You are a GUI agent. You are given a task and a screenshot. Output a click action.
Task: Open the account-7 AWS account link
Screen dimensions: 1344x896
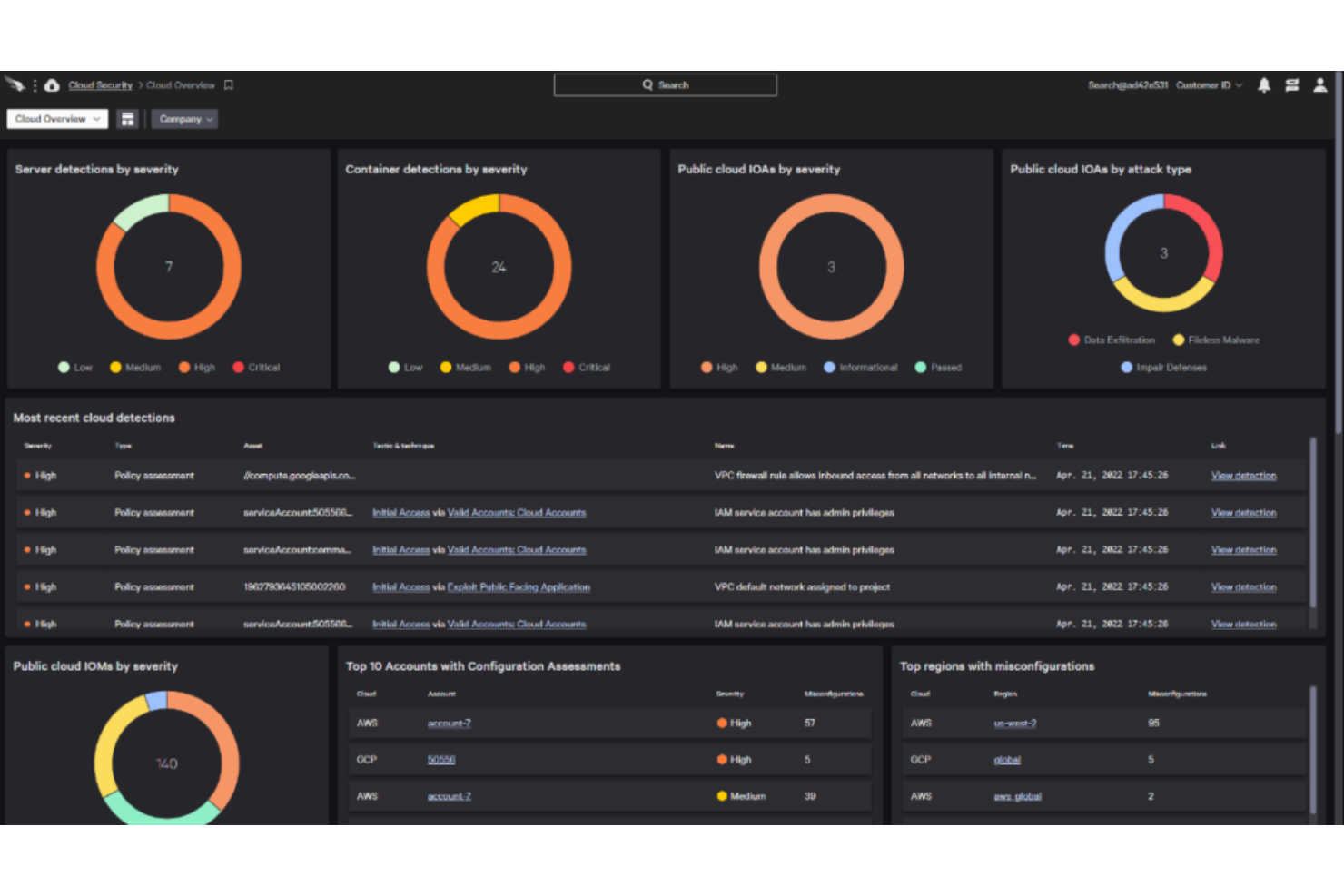449,723
